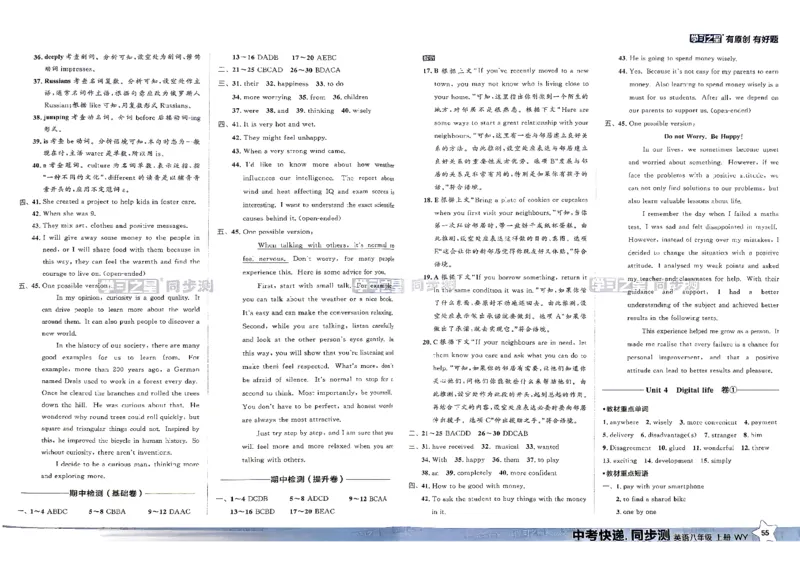This screenshot has height=566, width=800.
Task: Select the word "4. payment"
Action: pos(760,422)
